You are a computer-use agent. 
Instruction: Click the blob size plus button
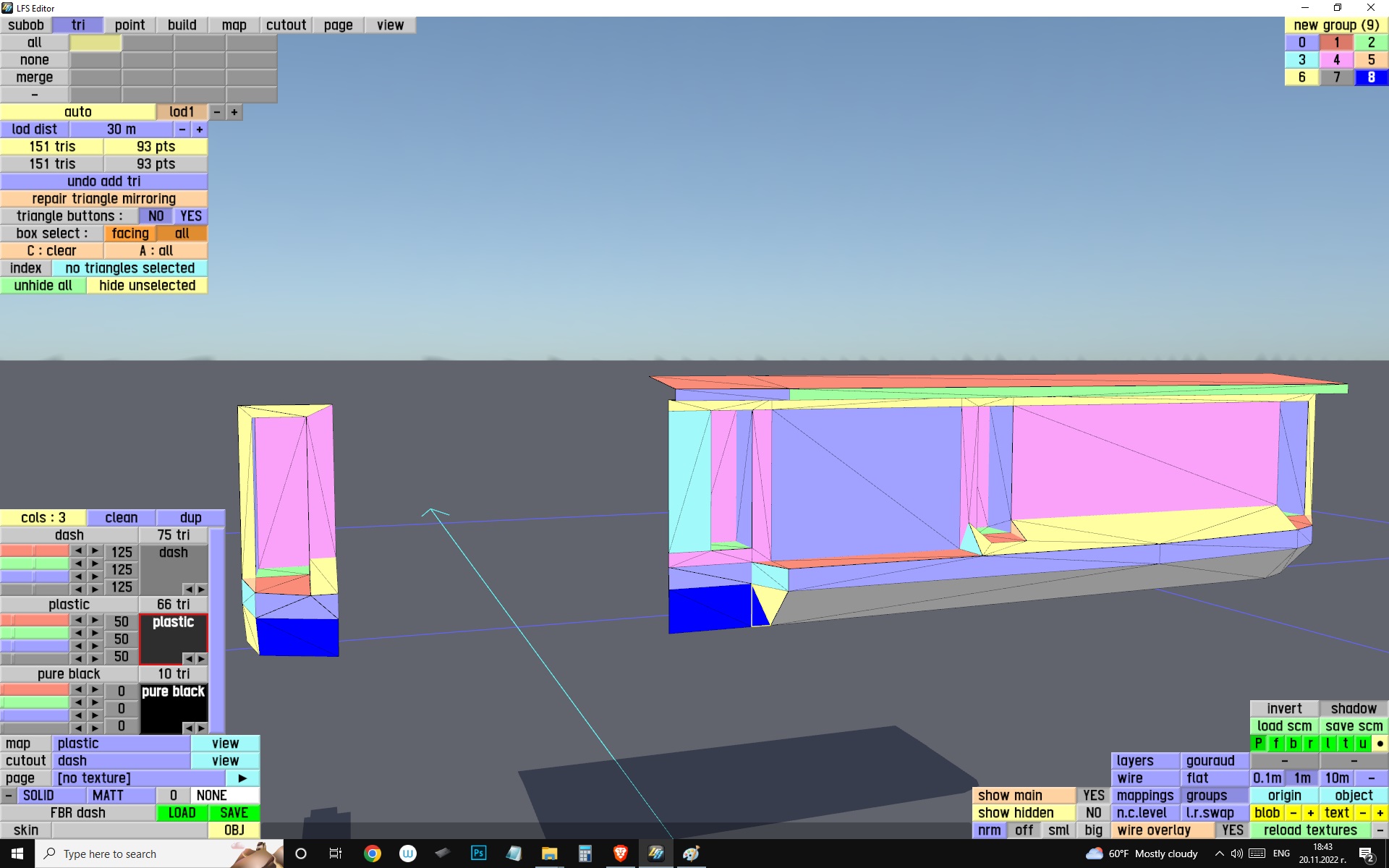1310,813
